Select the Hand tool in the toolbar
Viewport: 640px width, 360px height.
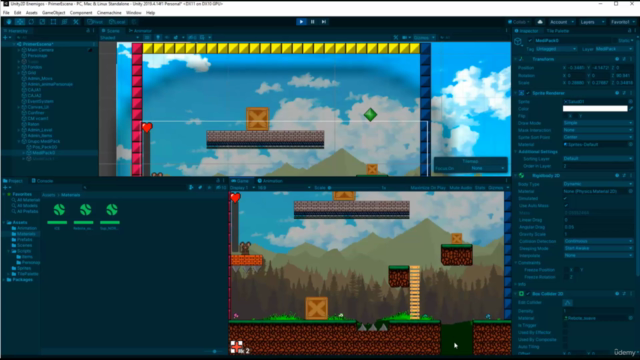tap(9, 22)
